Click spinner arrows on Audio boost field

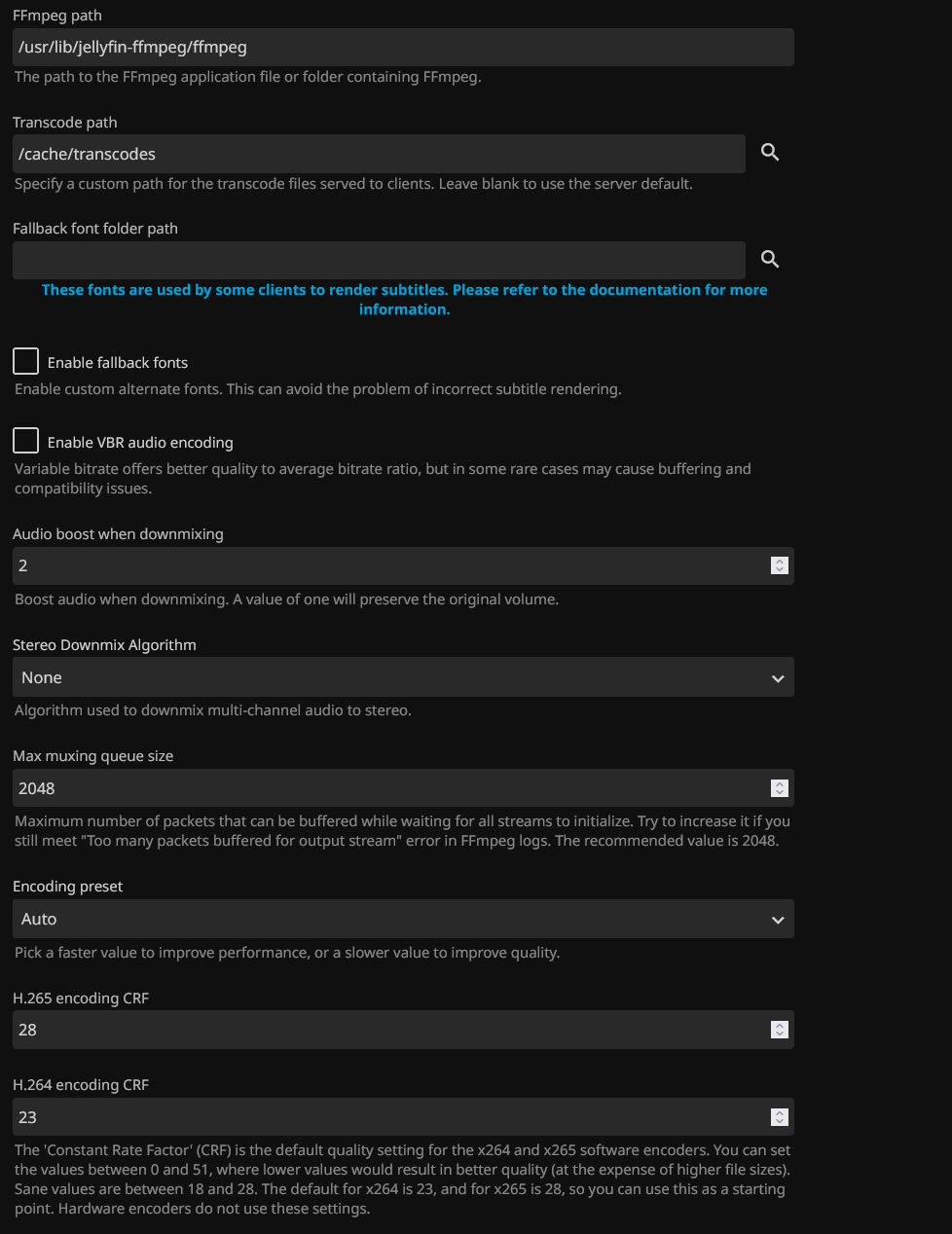point(779,565)
